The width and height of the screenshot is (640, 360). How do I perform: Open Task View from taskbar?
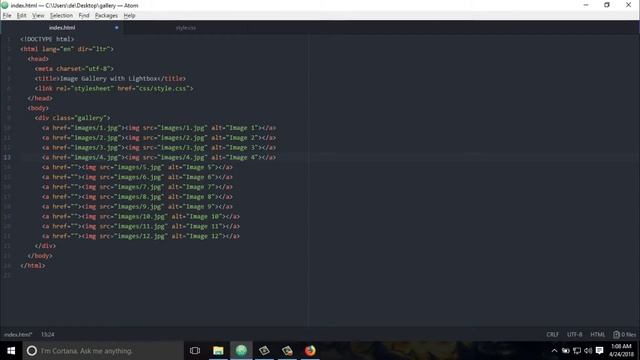[195, 351]
